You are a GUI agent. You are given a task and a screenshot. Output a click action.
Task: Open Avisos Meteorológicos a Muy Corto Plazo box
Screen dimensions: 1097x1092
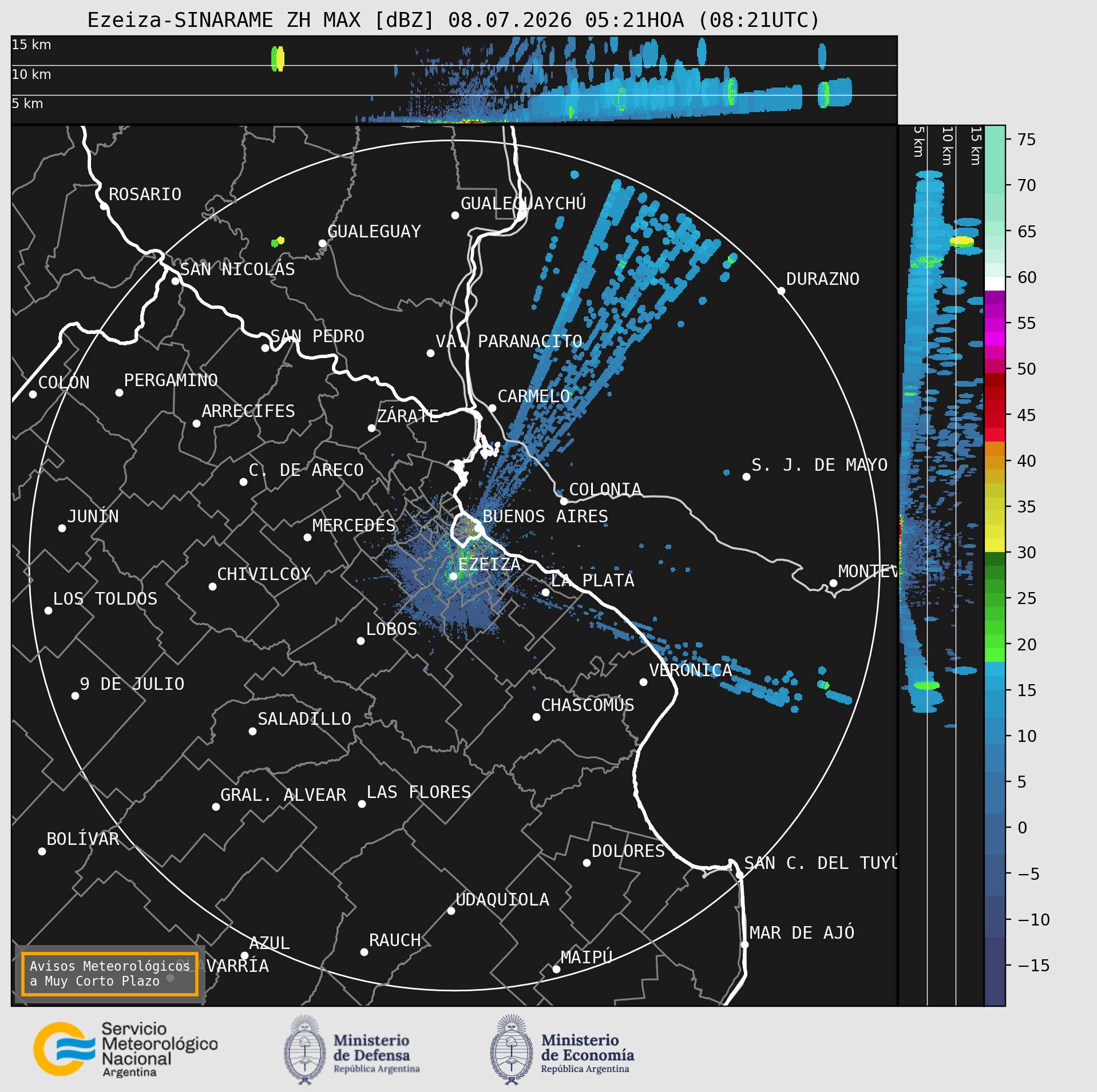109,974
